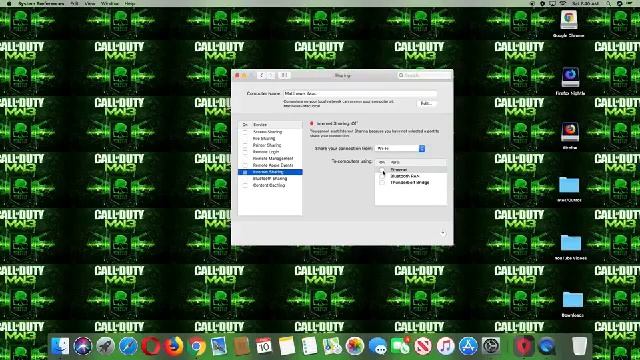This screenshot has width=640, height=360.
Task: Select Thunderbolt Bridge port label
Action: (x=410, y=182)
